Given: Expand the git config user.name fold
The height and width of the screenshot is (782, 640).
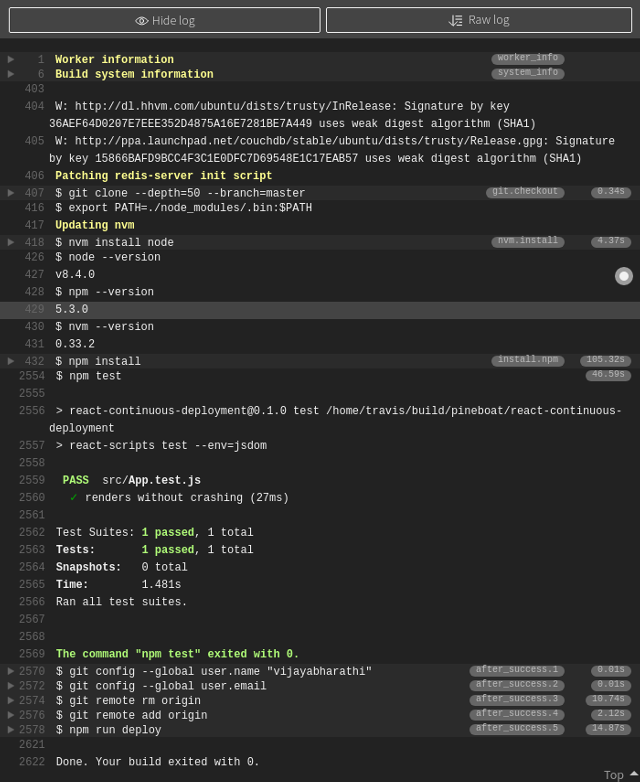Looking at the screenshot, I should (x=11, y=671).
